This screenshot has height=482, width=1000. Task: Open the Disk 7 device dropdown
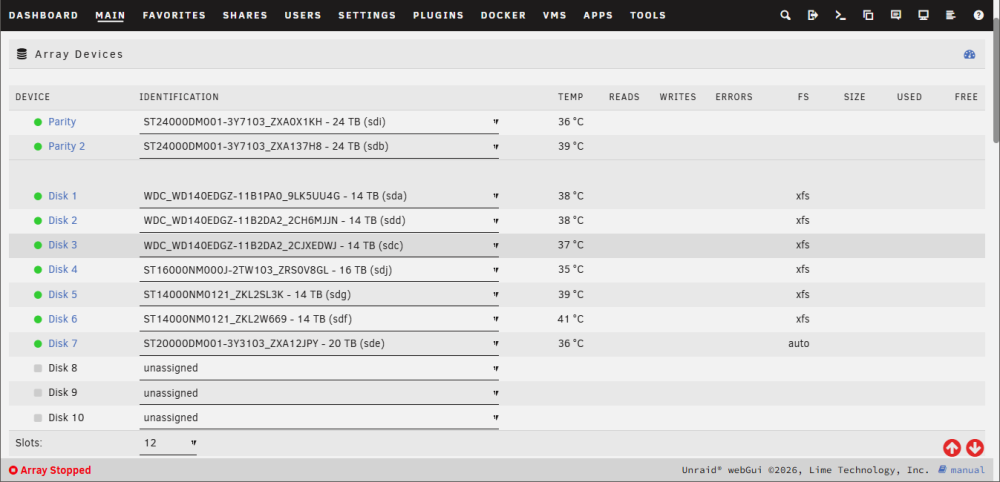[x=319, y=344]
